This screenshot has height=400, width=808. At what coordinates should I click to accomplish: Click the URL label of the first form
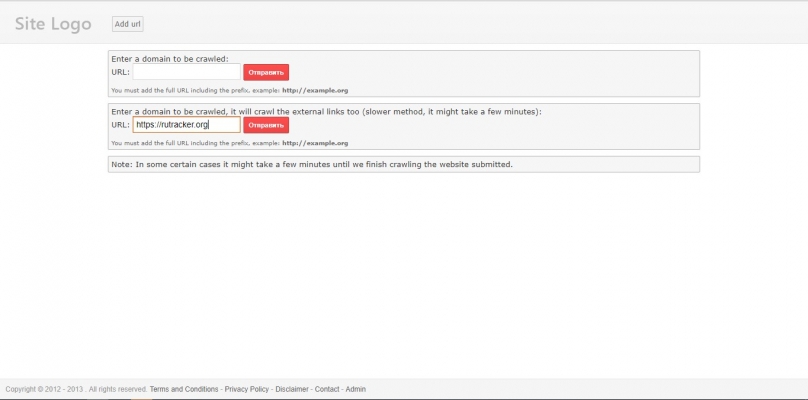click(120, 72)
